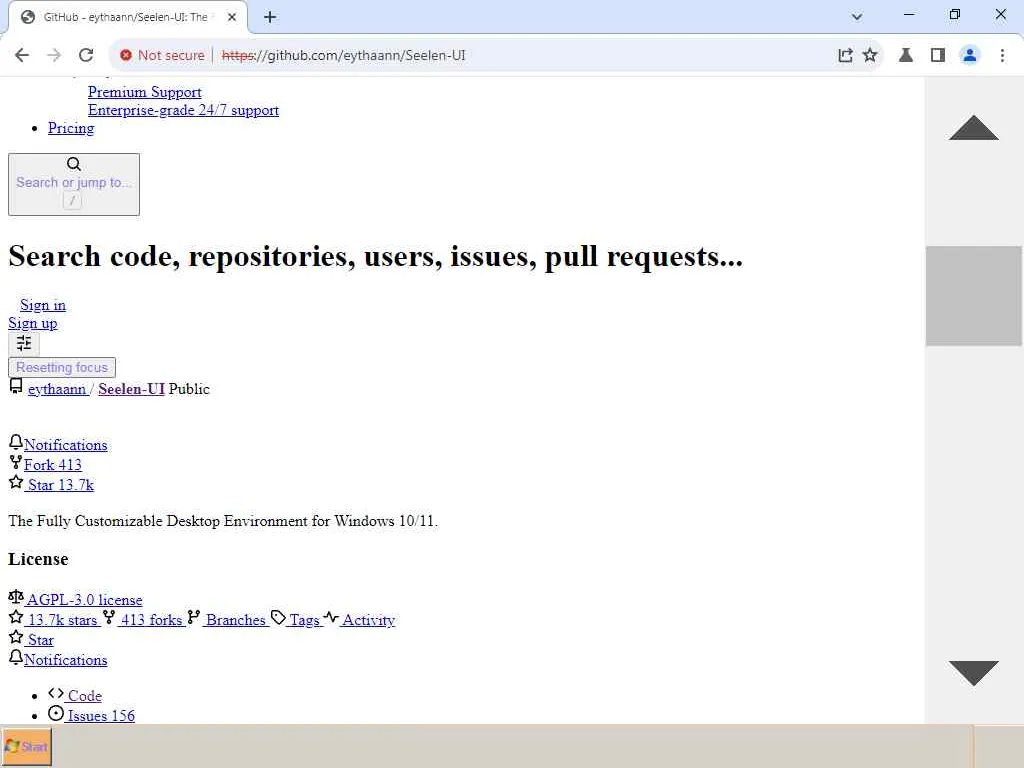Click the star icon beside Star 13.7k
Image resolution: width=1024 pixels, height=768 pixels.
16,483
